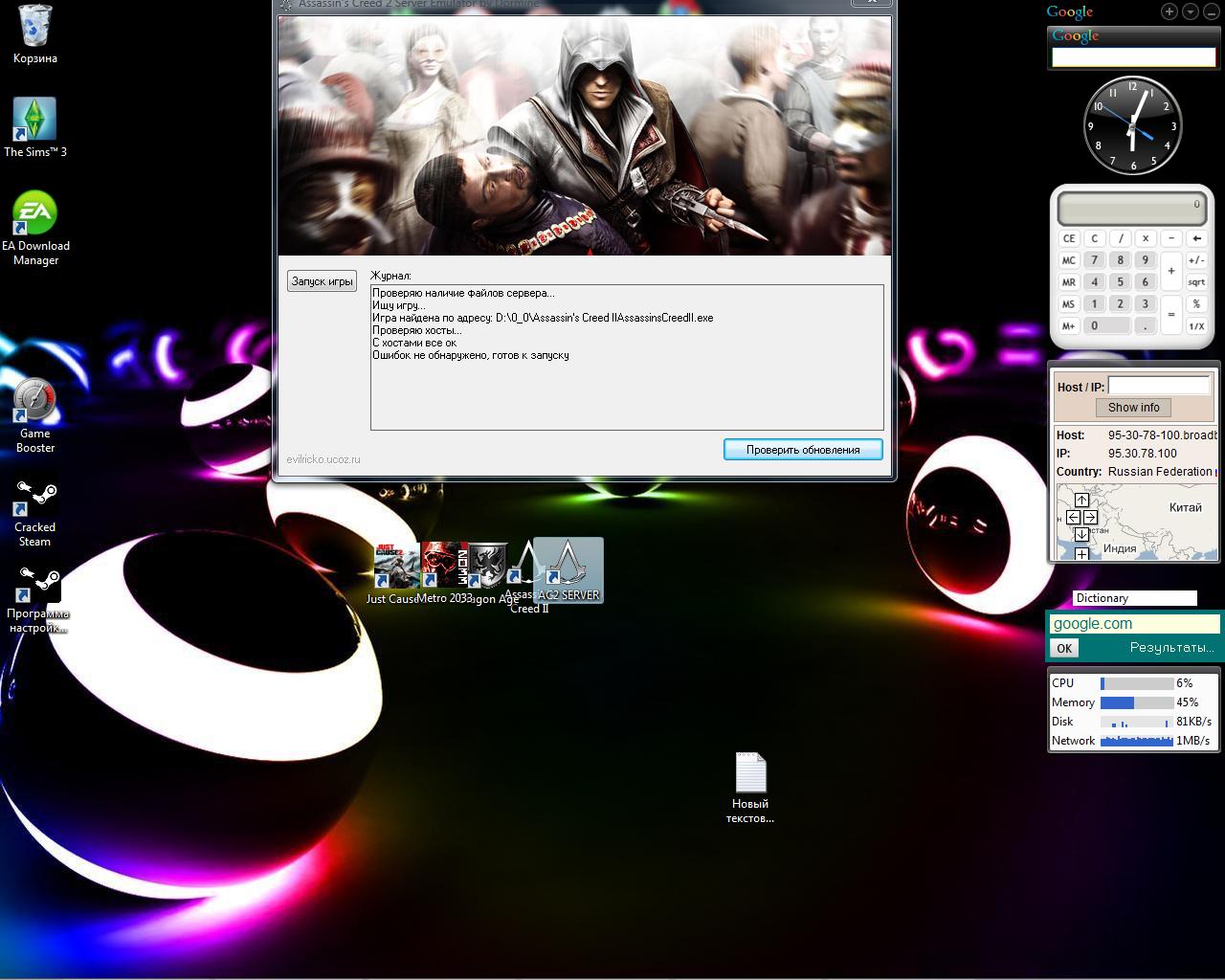Minimize the Google sidebar with the minus icon
Image resolution: width=1225 pixels, height=980 pixels.
pyautogui.click(x=1211, y=11)
